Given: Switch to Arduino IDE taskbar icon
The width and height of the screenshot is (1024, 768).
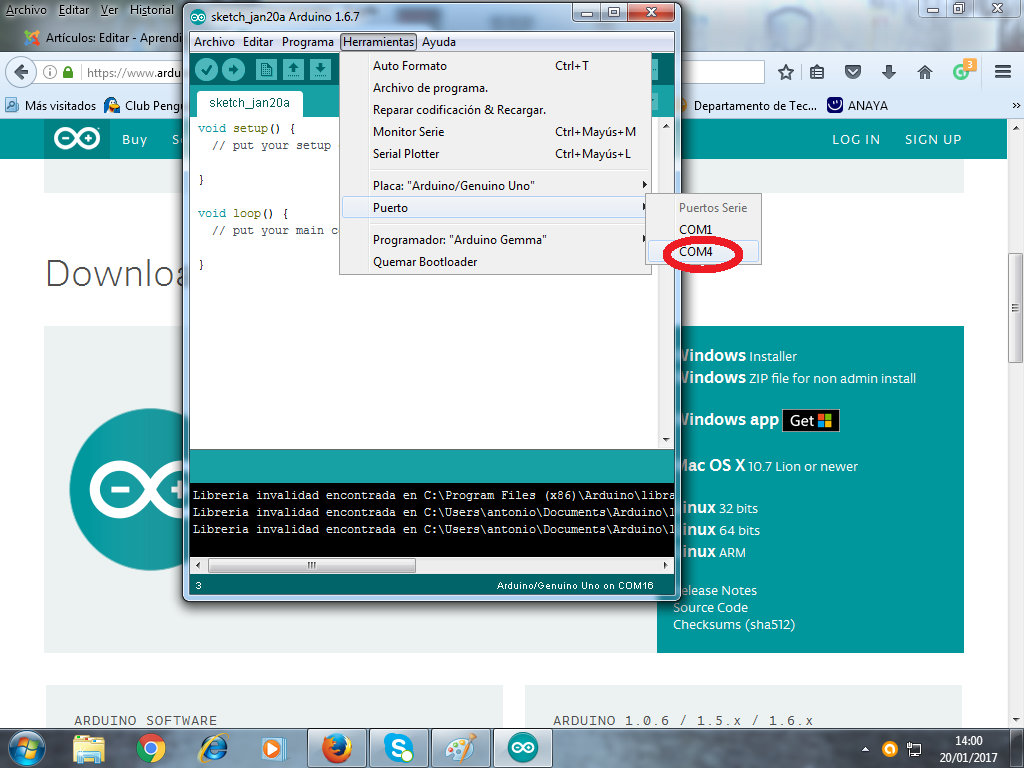Looking at the screenshot, I should click(522, 748).
